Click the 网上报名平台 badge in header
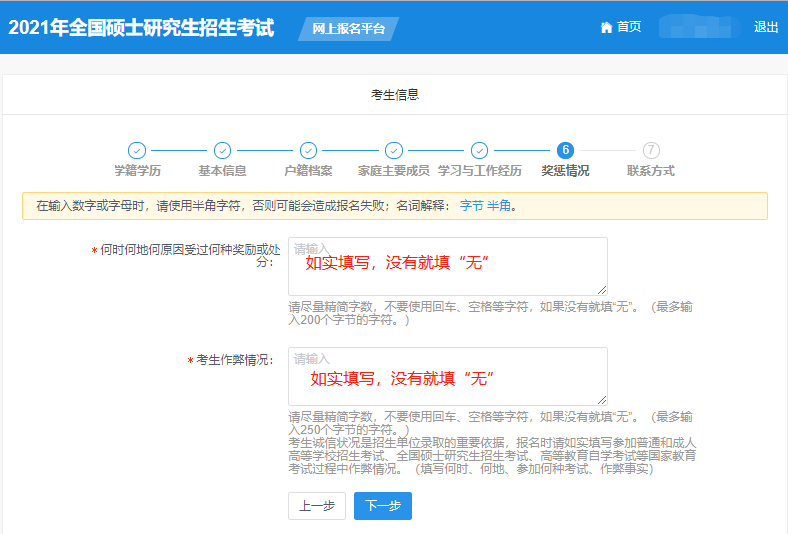Screen dimensions: 788x534 [x=348, y=29]
